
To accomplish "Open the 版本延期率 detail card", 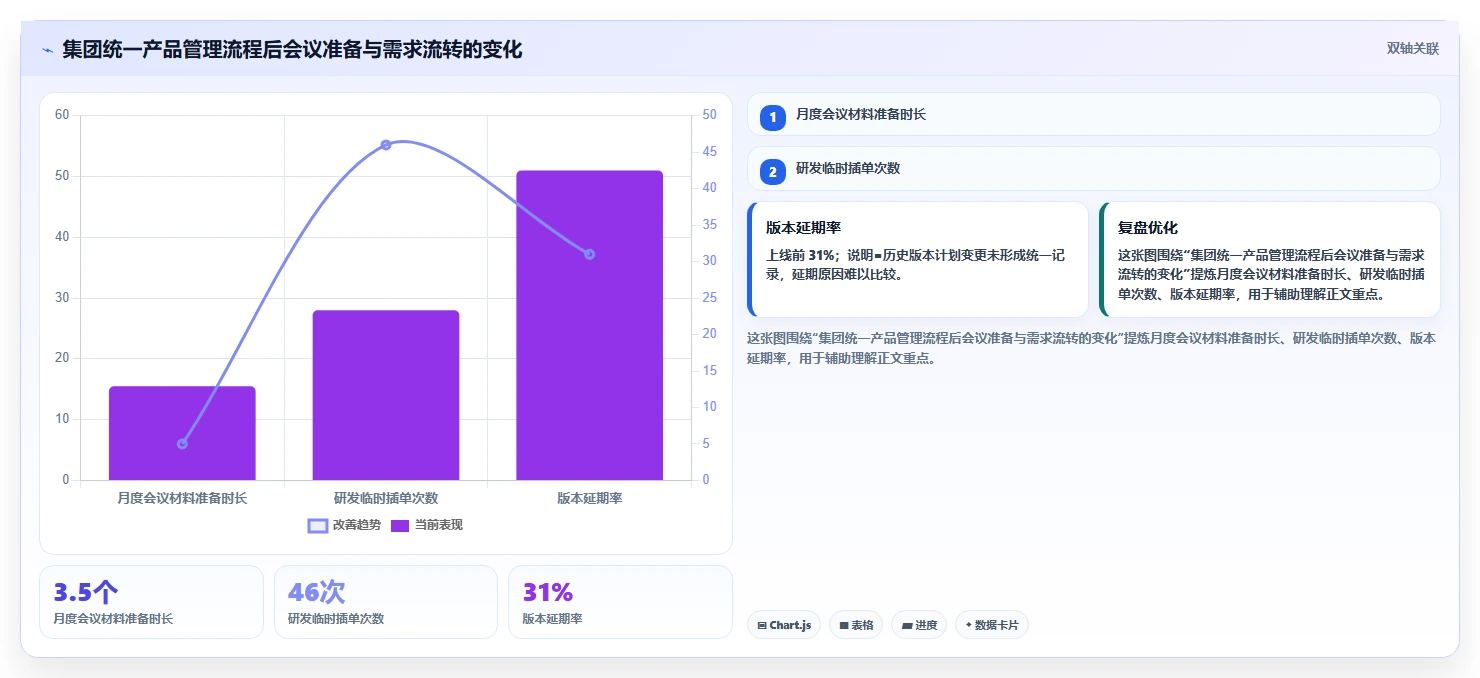I will (918, 259).
